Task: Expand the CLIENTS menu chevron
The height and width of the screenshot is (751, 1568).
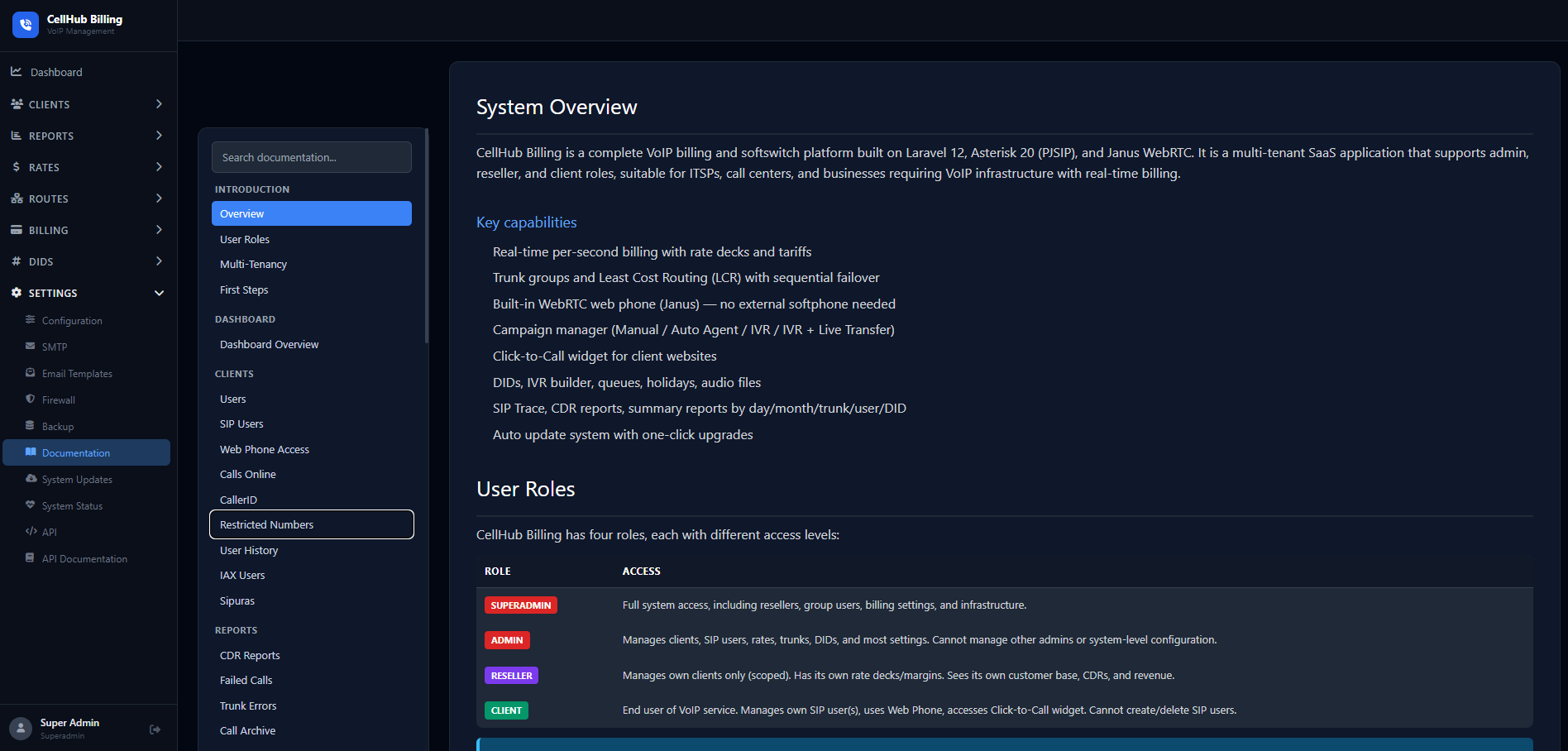Action: coord(159,104)
